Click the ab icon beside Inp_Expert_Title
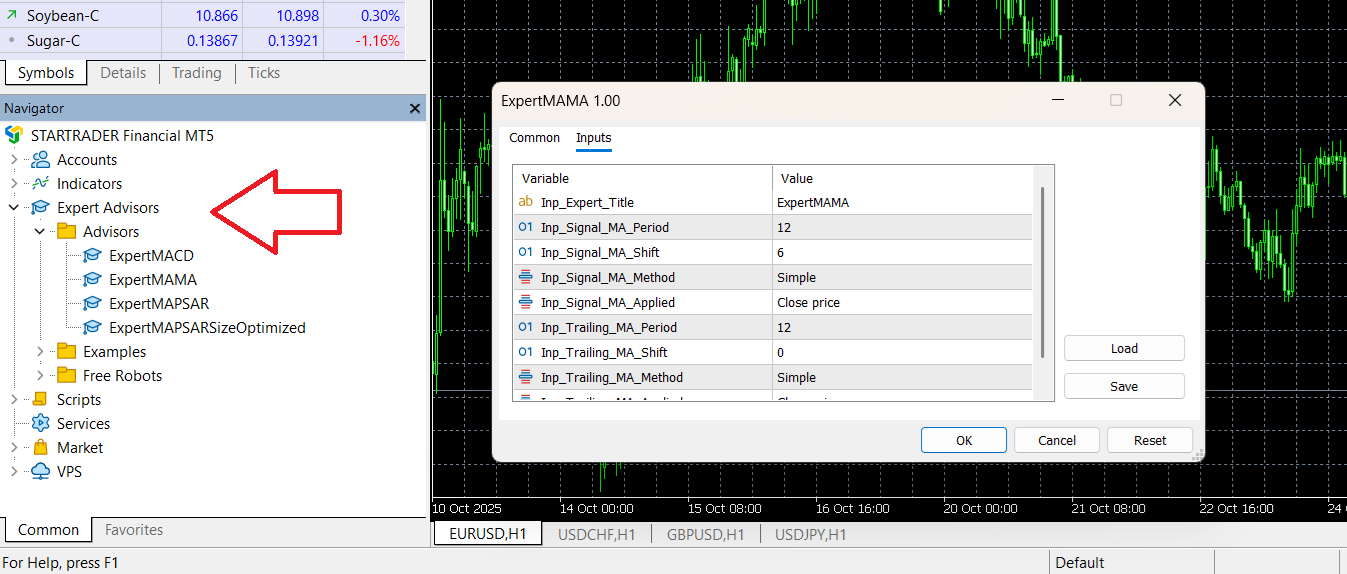 coord(526,202)
